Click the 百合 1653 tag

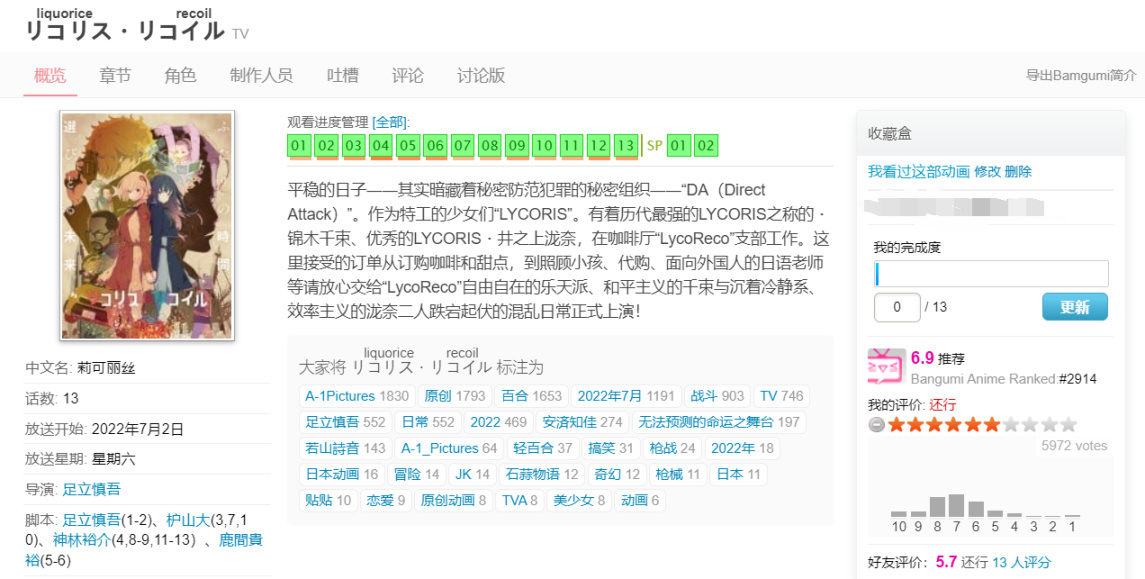531,396
